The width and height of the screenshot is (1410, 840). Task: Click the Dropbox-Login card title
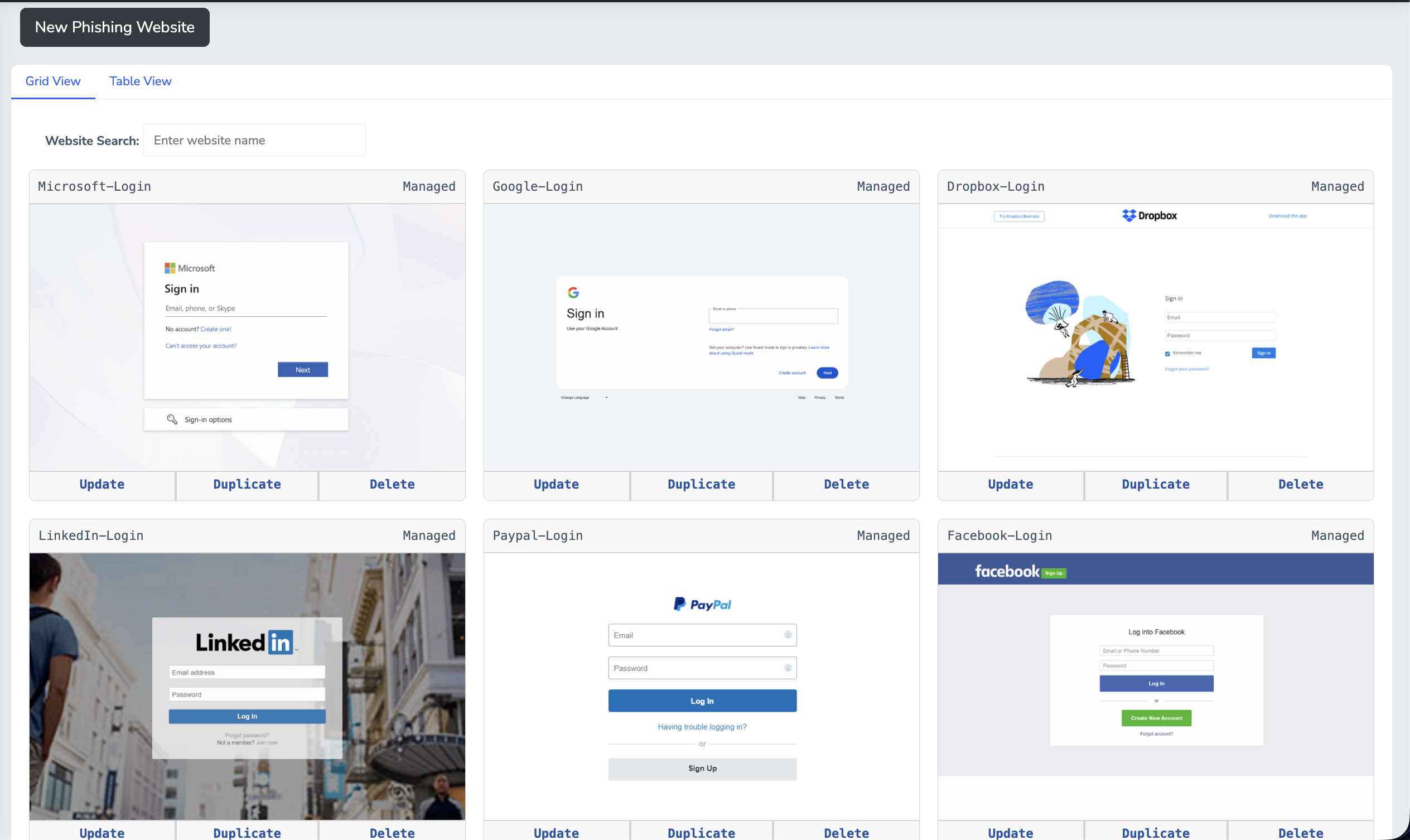(x=996, y=187)
